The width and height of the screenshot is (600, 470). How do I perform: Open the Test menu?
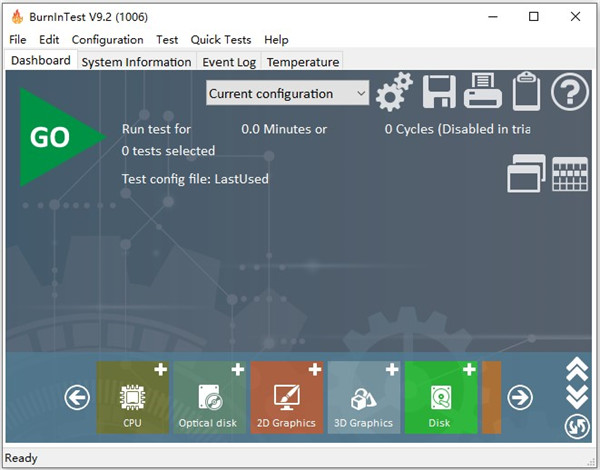[167, 40]
